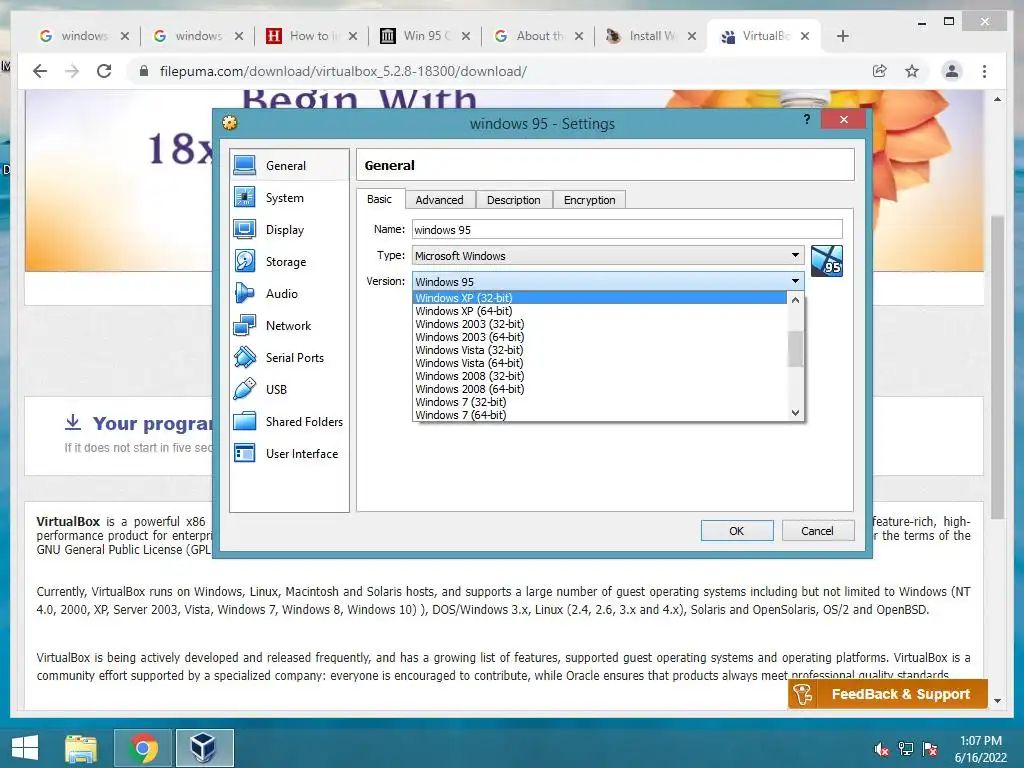Open the Network settings category
This screenshot has height=768, width=1024.
(x=289, y=325)
